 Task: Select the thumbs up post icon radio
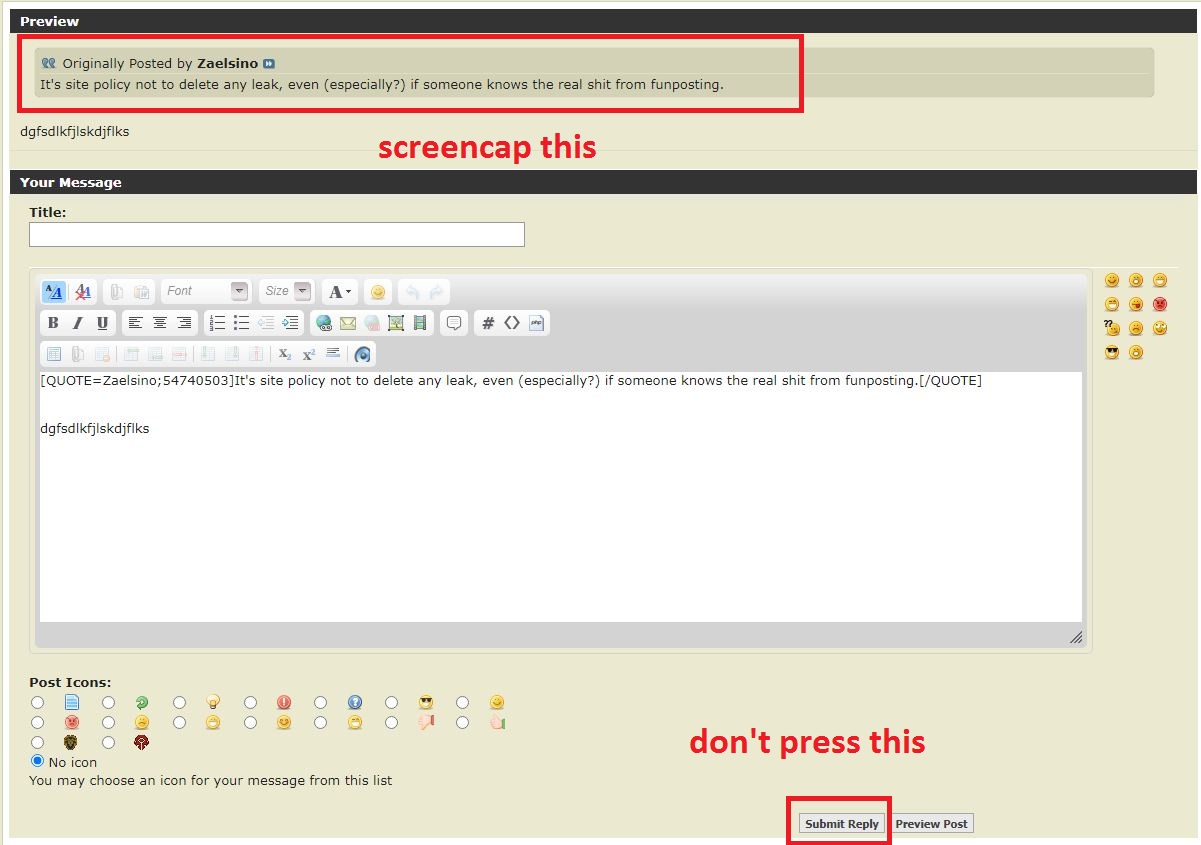point(462,722)
